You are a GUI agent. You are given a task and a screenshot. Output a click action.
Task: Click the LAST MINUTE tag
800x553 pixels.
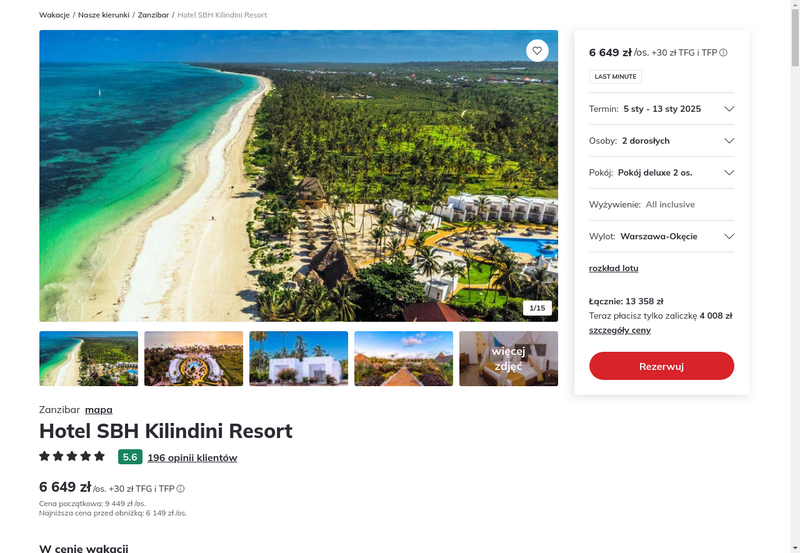click(x=615, y=77)
